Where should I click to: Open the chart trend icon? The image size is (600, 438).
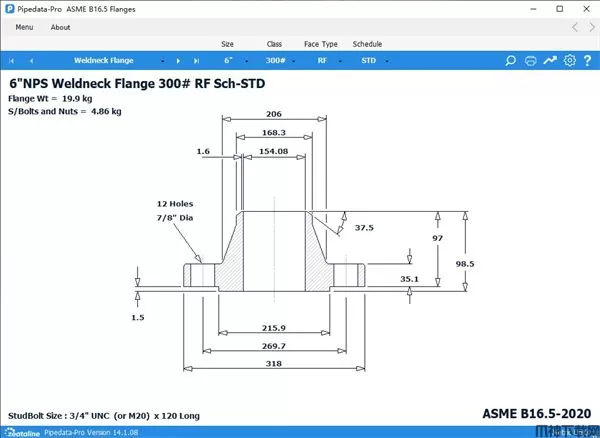click(x=550, y=60)
